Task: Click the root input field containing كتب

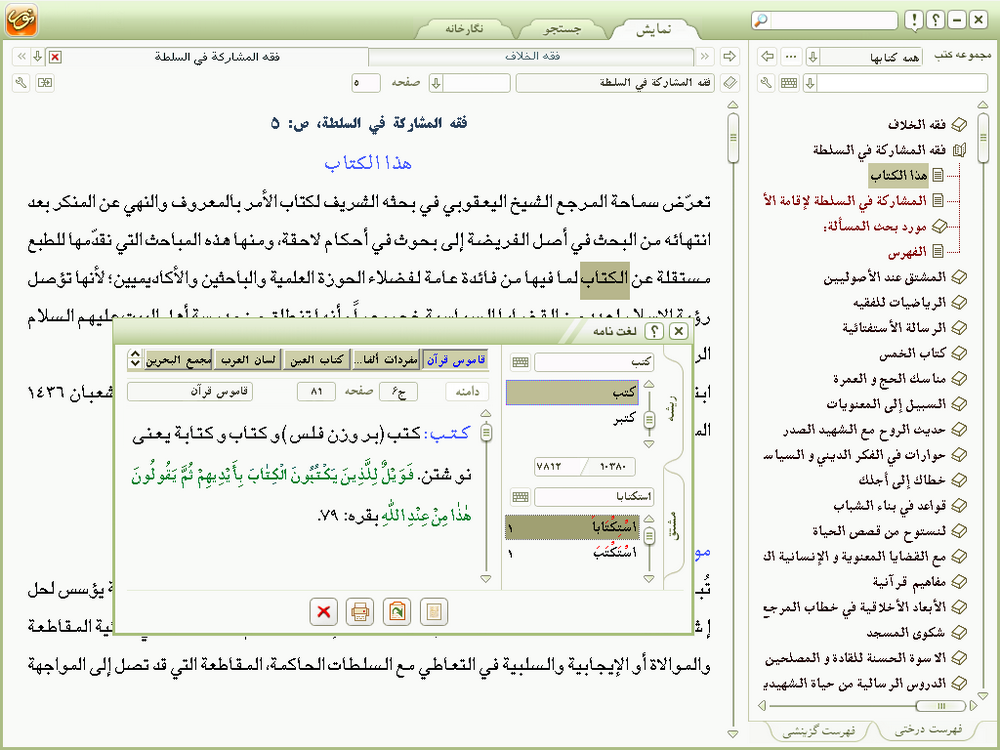Action: pyautogui.click(x=594, y=362)
